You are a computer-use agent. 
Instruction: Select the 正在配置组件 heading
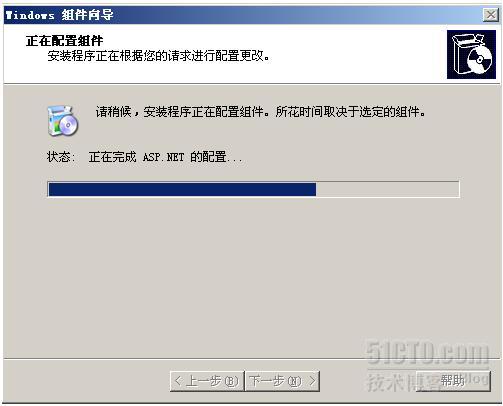pyautogui.click(x=65, y=41)
